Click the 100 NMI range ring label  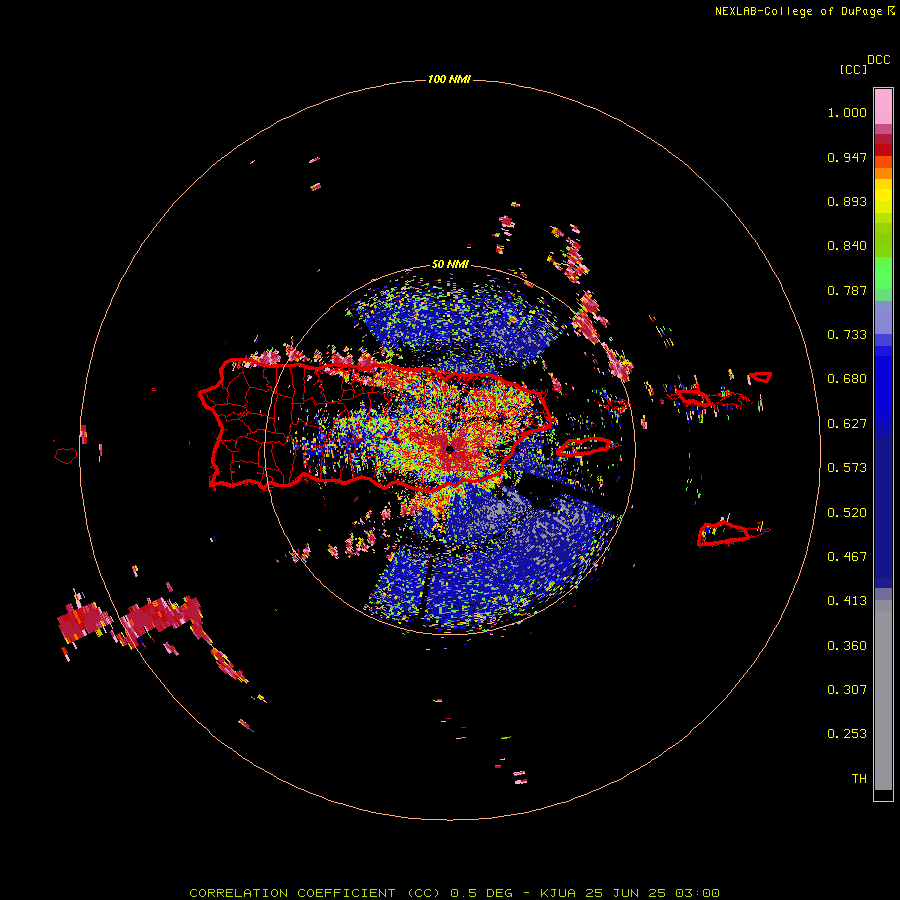(449, 79)
